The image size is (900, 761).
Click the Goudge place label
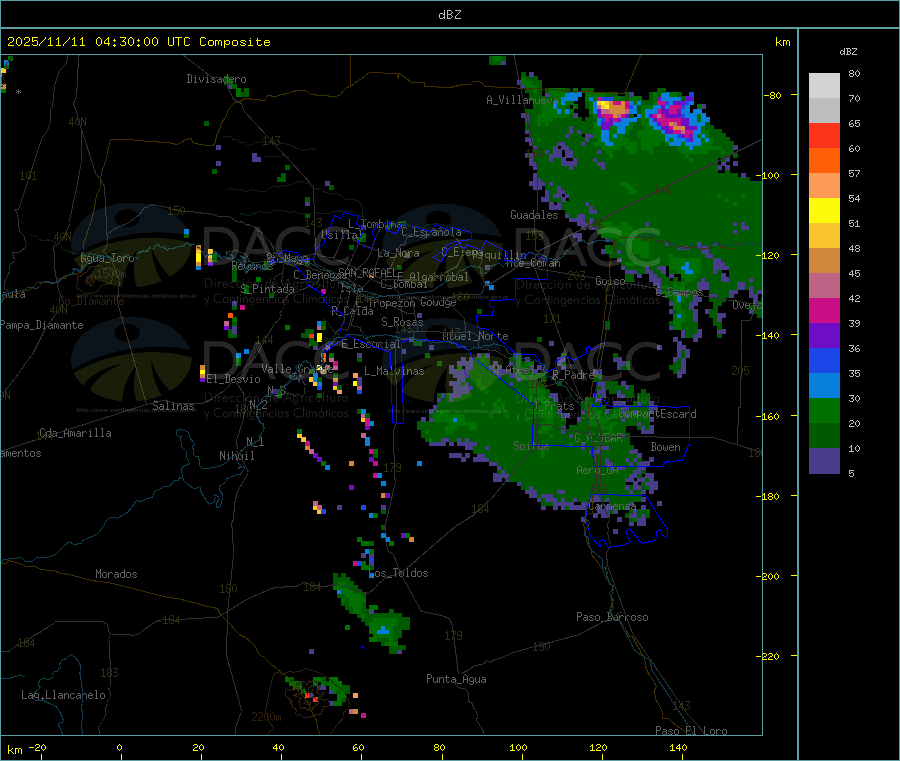pyautogui.click(x=438, y=302)
